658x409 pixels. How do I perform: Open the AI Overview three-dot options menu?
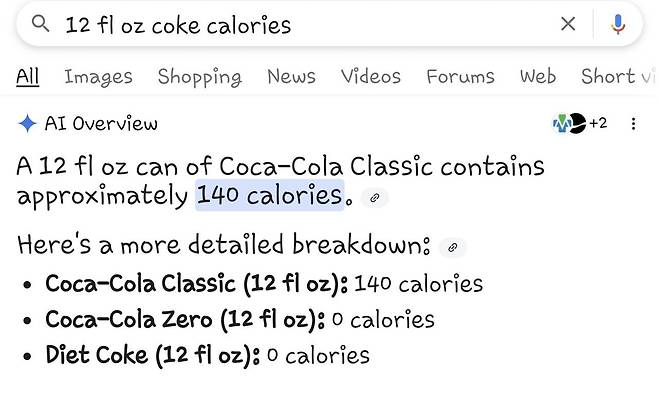tap(633, 124)
